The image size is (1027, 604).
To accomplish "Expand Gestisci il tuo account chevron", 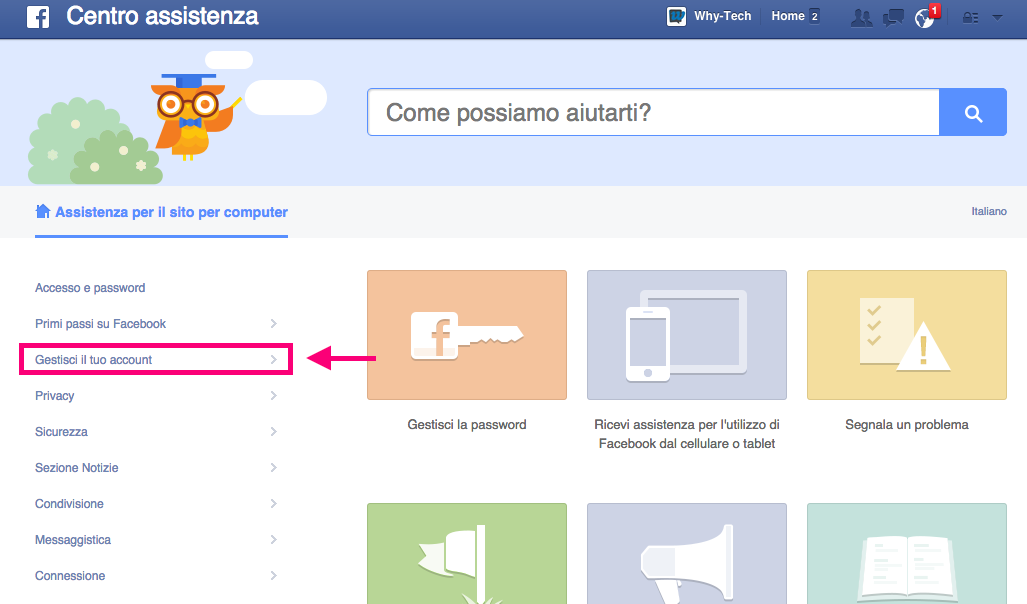I will [x=274, y=360].
